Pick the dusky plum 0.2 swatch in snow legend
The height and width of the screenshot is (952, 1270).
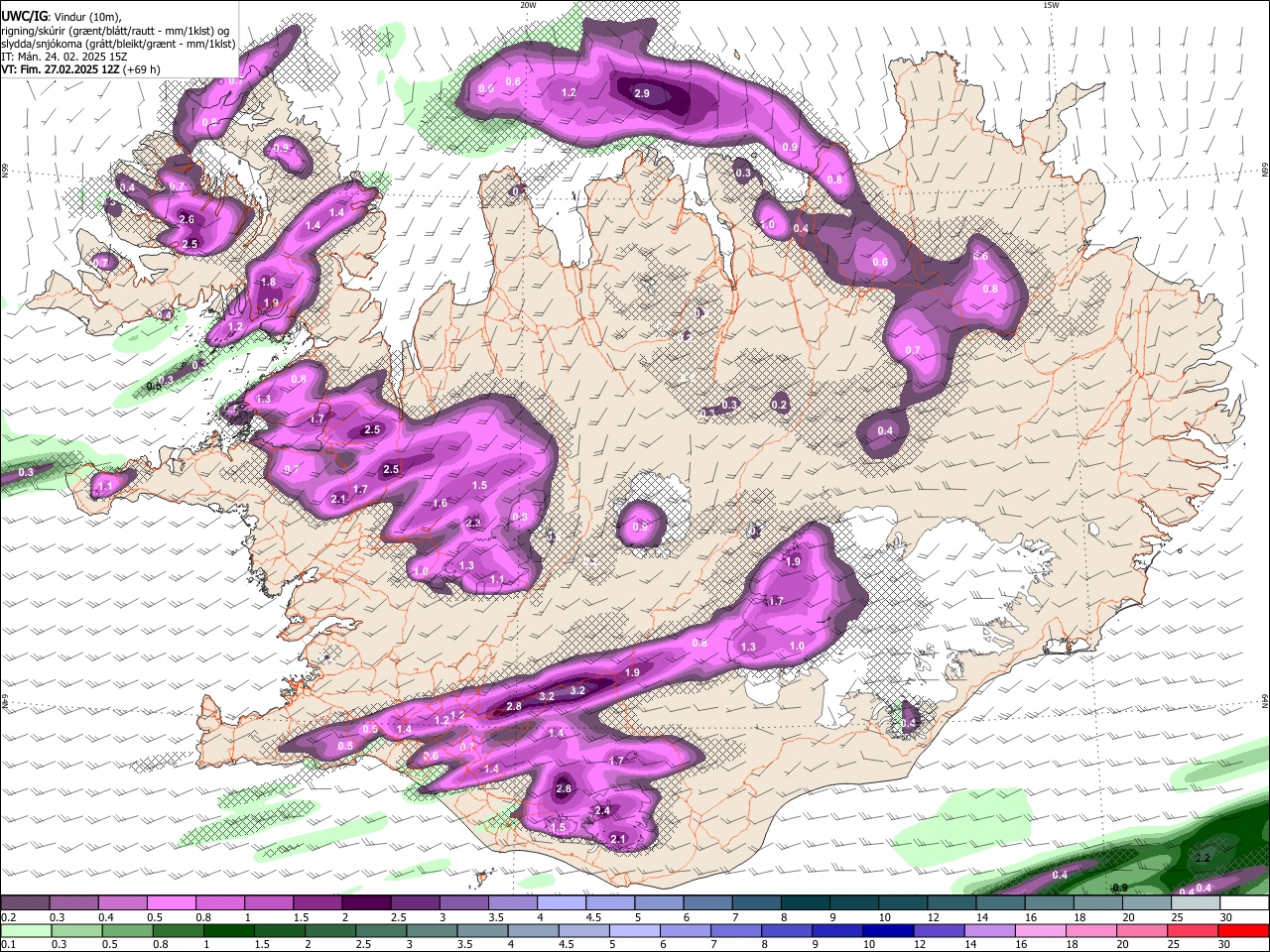25,903
